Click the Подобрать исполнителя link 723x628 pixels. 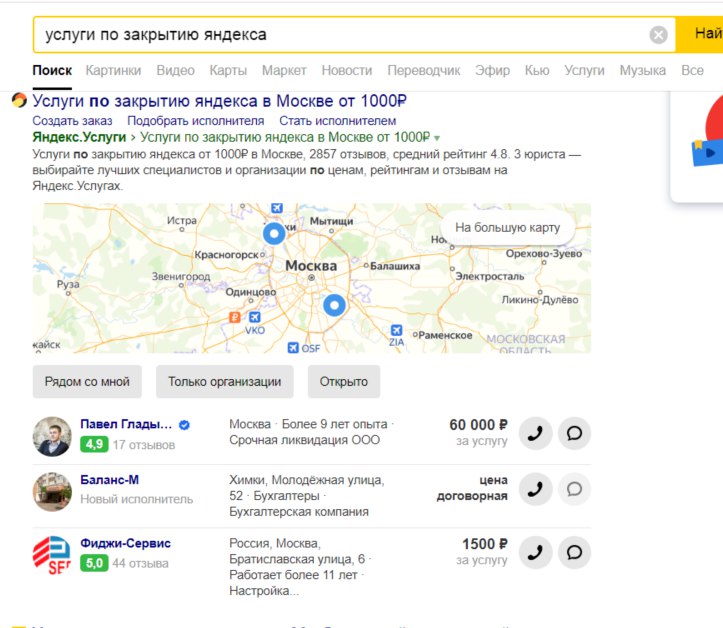click(x=196, y=121)
